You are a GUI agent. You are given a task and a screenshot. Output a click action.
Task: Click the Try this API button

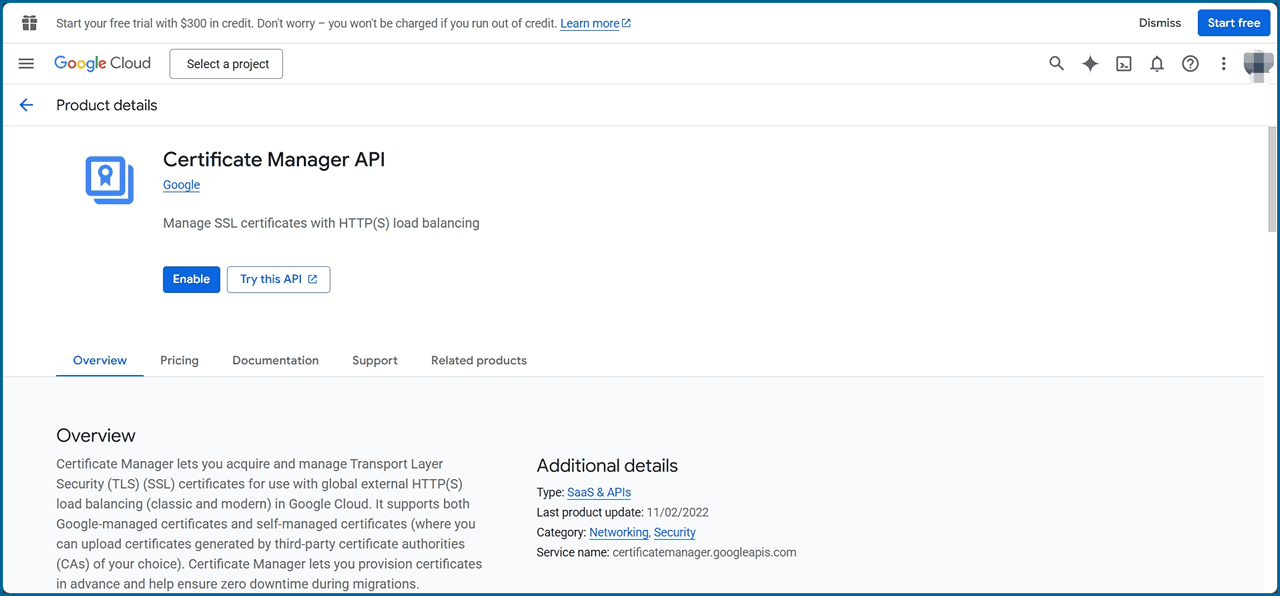click(x=278, y=279)
